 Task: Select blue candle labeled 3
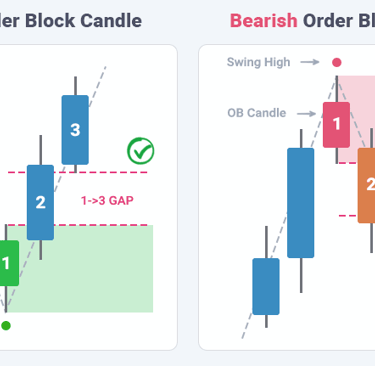[75, 130]
